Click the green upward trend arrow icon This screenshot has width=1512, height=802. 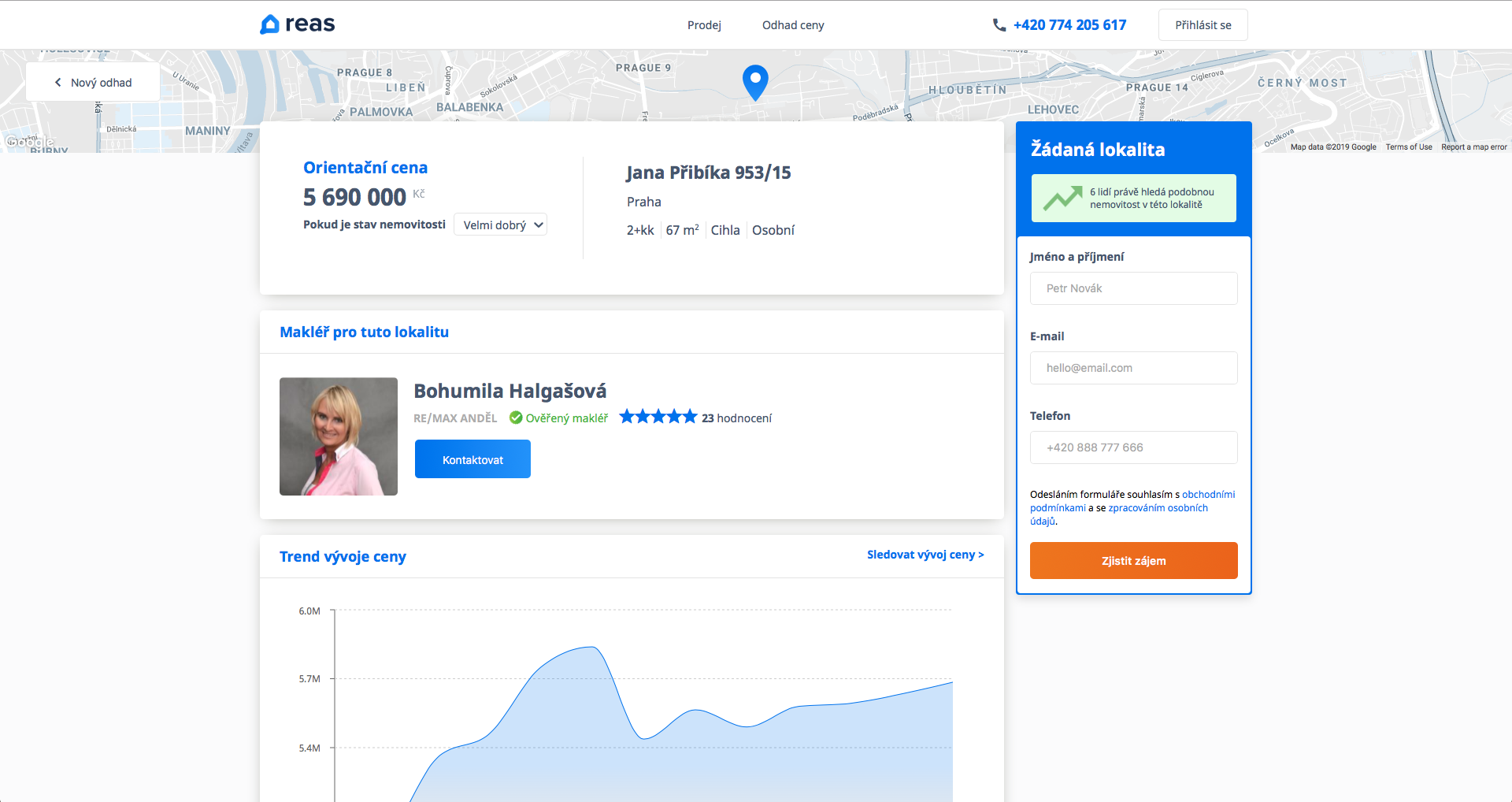(x=1062, y=198)
